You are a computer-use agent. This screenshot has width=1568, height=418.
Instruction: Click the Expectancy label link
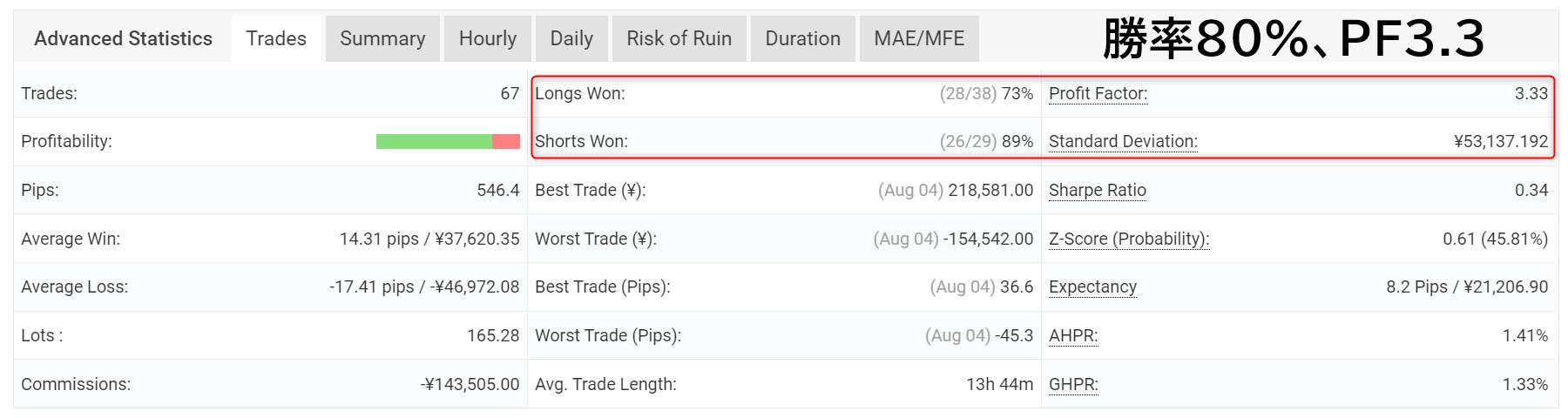[1092, 287]
